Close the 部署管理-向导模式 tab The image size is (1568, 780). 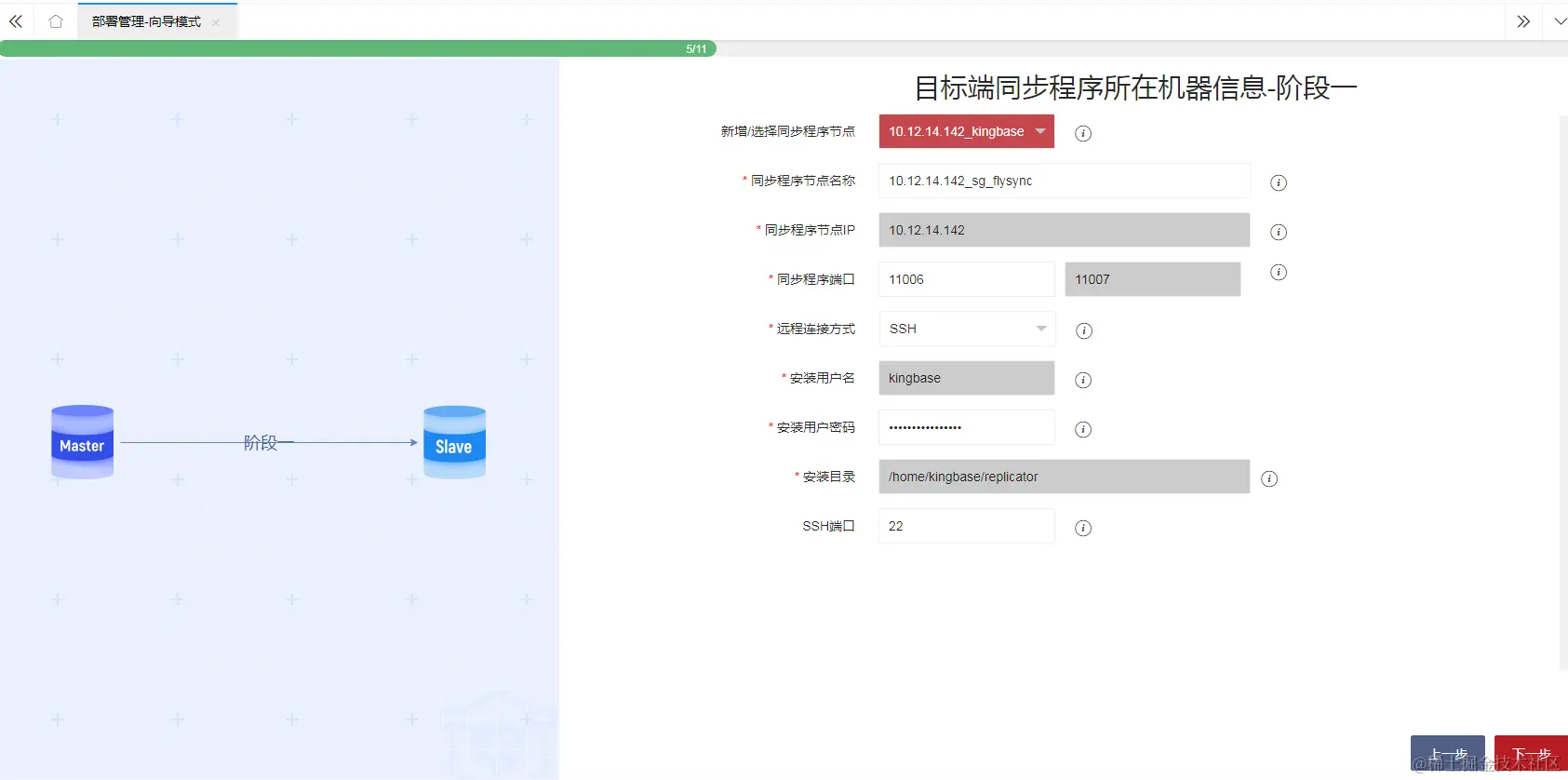click(216, 22)
